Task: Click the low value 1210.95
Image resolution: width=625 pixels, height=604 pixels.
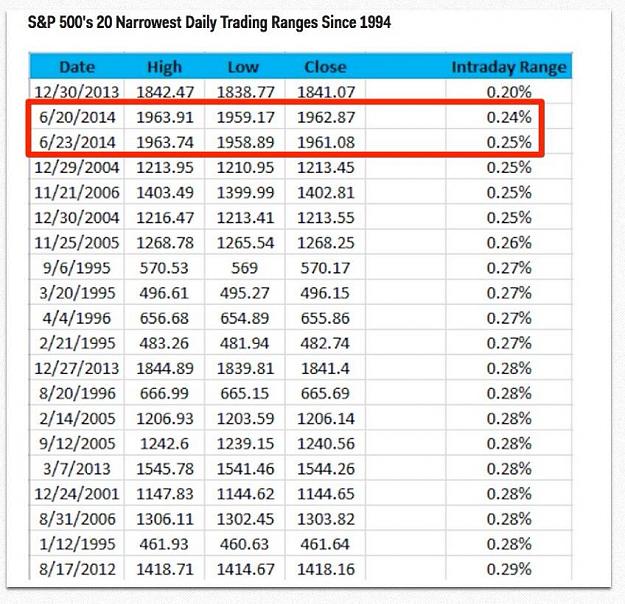Action: pyautogui.click(x=245, y=167)
